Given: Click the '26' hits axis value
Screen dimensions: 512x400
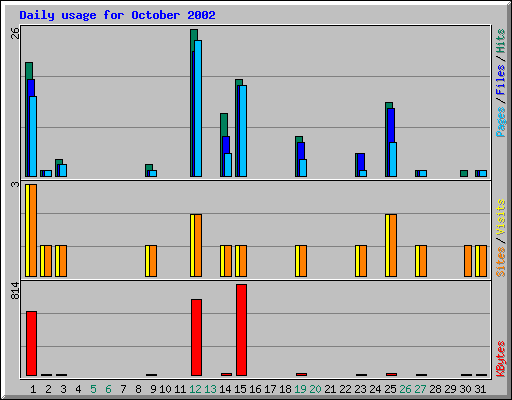Looking at the screenshot, I should 15,33.
